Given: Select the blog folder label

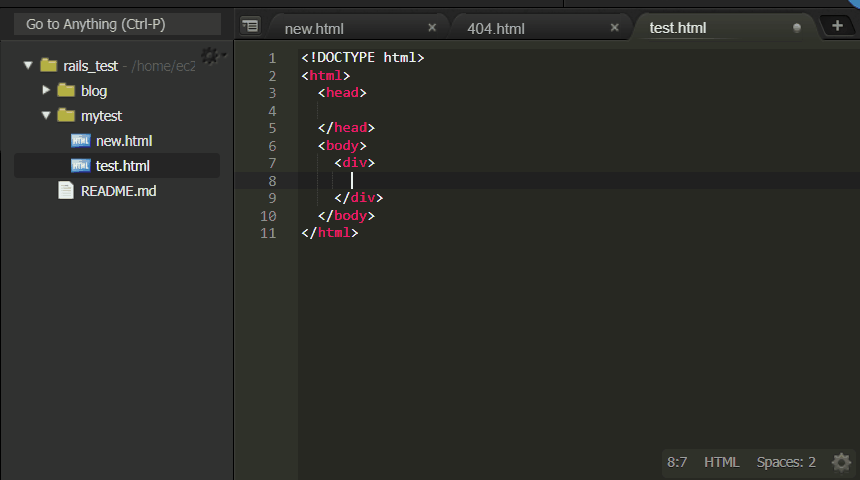Looking at the screenshot, I should (94, 91).
